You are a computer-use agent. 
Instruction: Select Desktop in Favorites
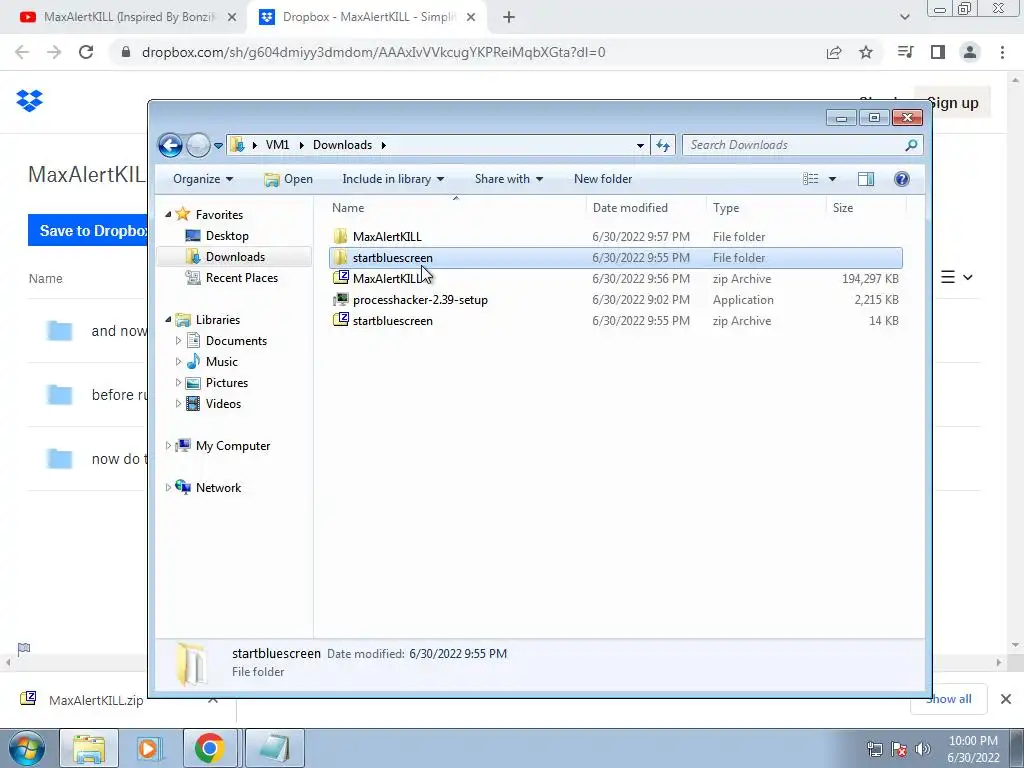[x=227, y=236]
